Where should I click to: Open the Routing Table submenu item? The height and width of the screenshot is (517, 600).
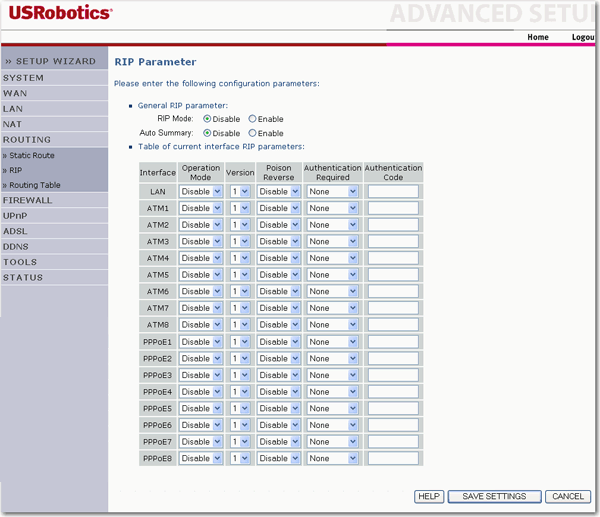pyautogui.click(x=34, y=185)
